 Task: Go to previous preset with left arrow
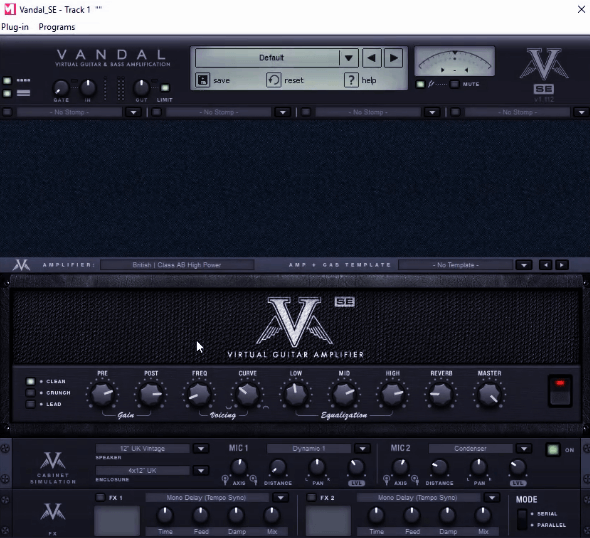[x=372, y=58]
